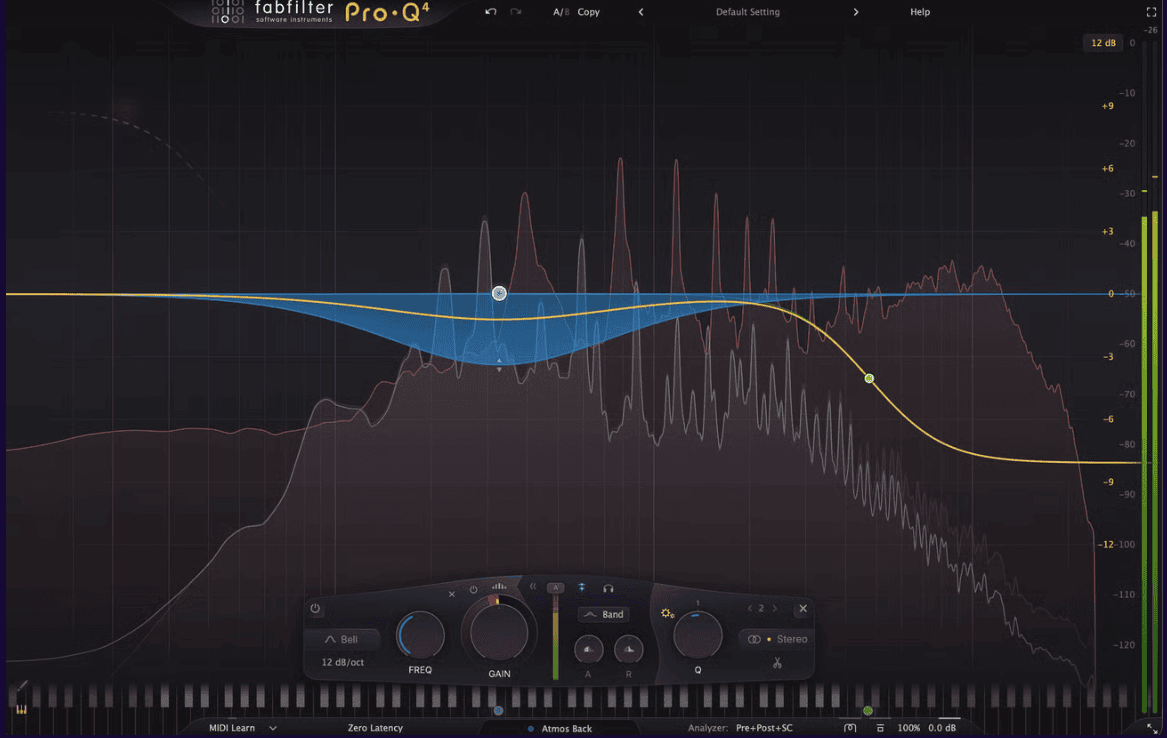The height and width of the screenshot is (738, 1167).
Task: Expand the MIDI Learn dropdown arrow
Action: pos(273,728)
